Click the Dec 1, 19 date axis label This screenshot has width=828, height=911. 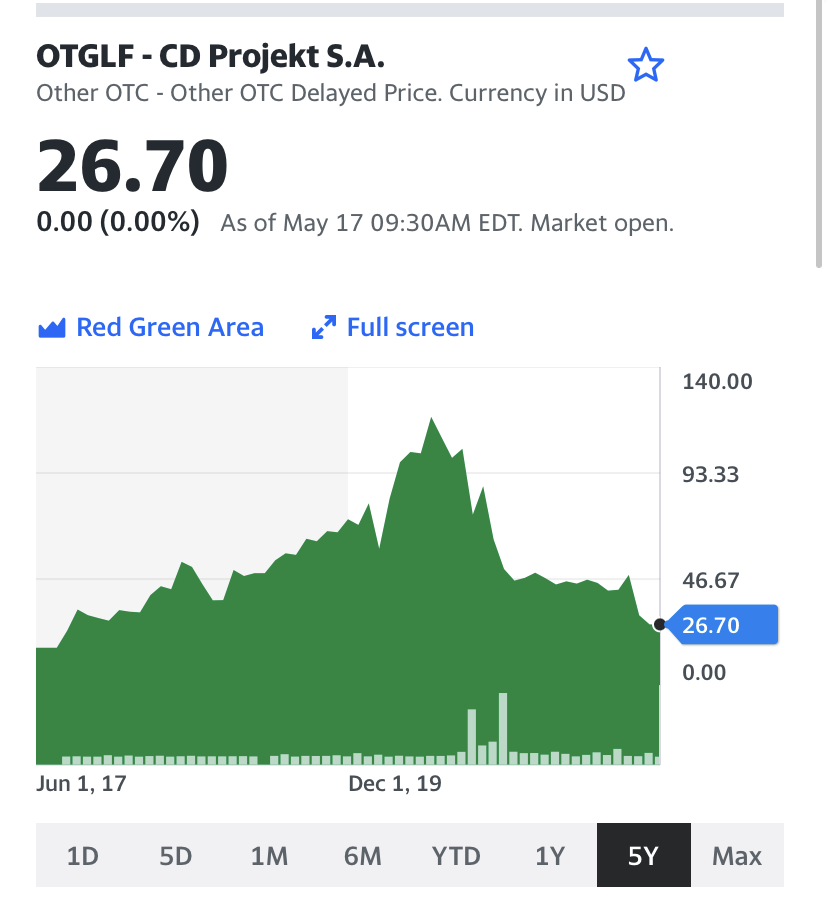coord(394,784)
